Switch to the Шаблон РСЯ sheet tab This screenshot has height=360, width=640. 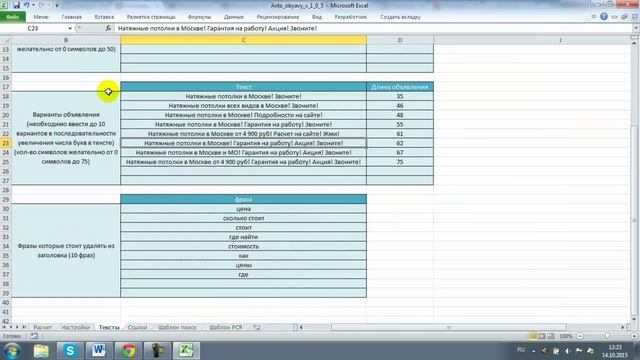(x=226, y=327)
